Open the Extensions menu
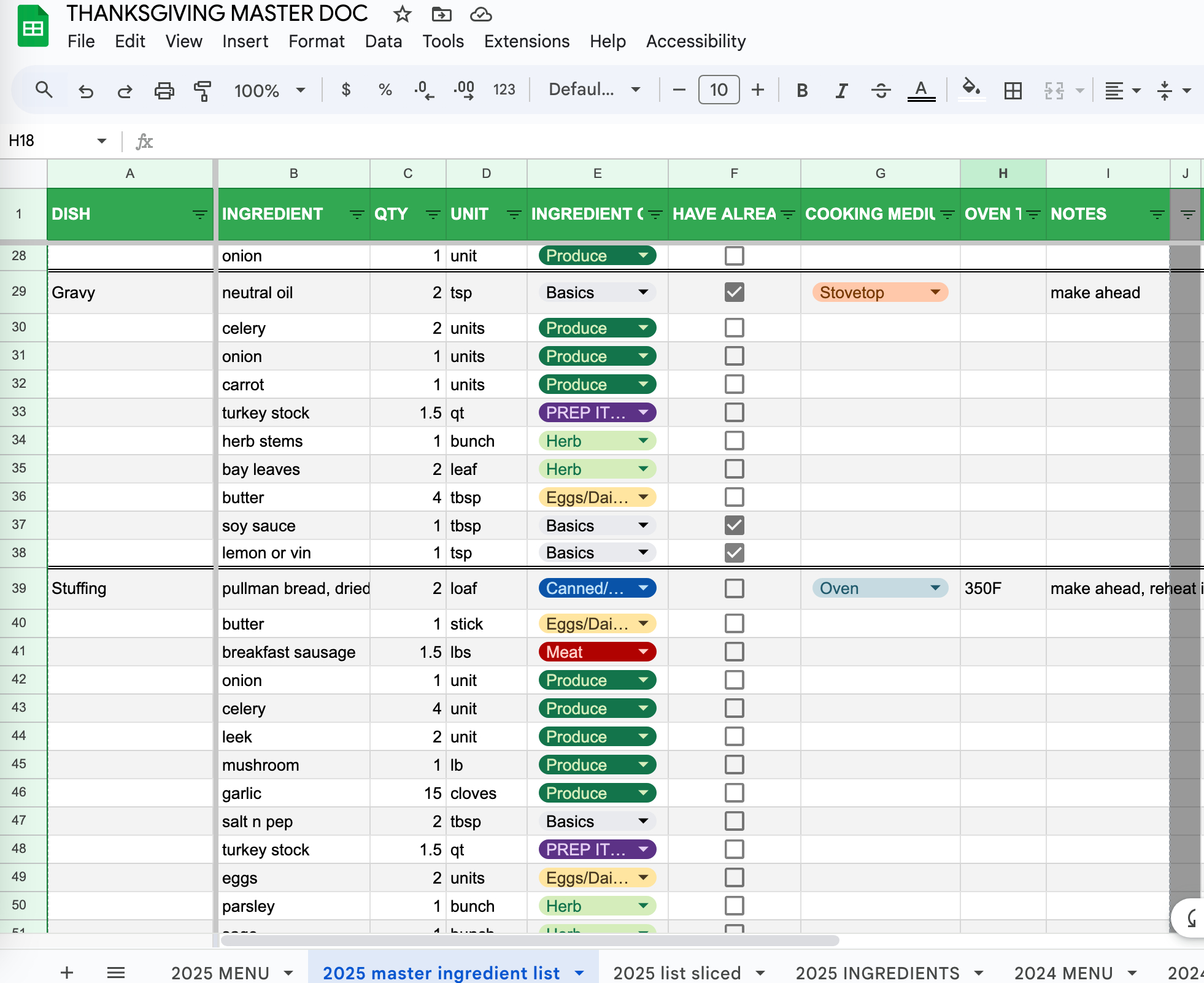 (x=527, y=41)
